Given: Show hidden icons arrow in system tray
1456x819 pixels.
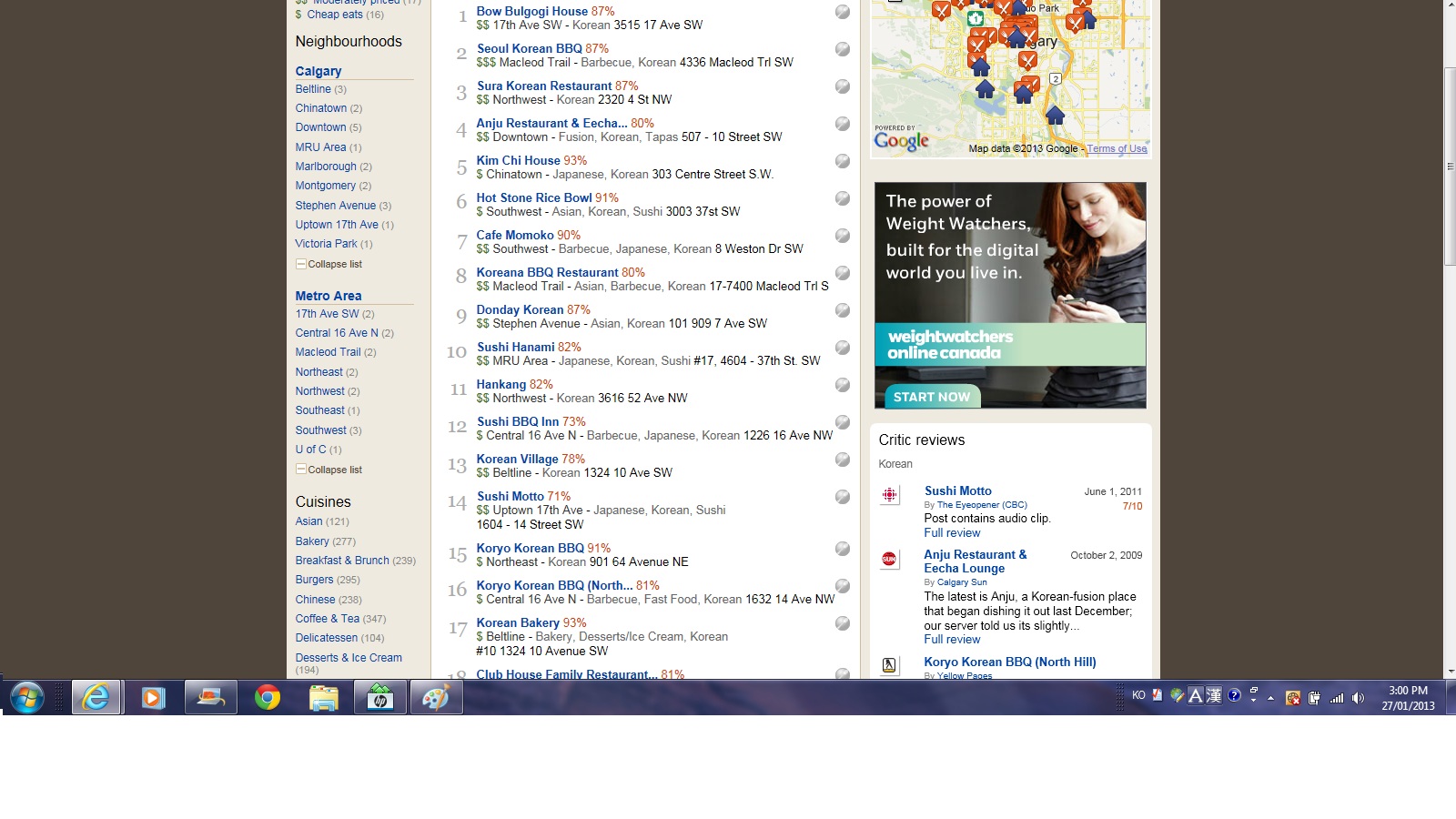Looking at the screenshot, I should pyautogui.click(x=1271, y=698).
